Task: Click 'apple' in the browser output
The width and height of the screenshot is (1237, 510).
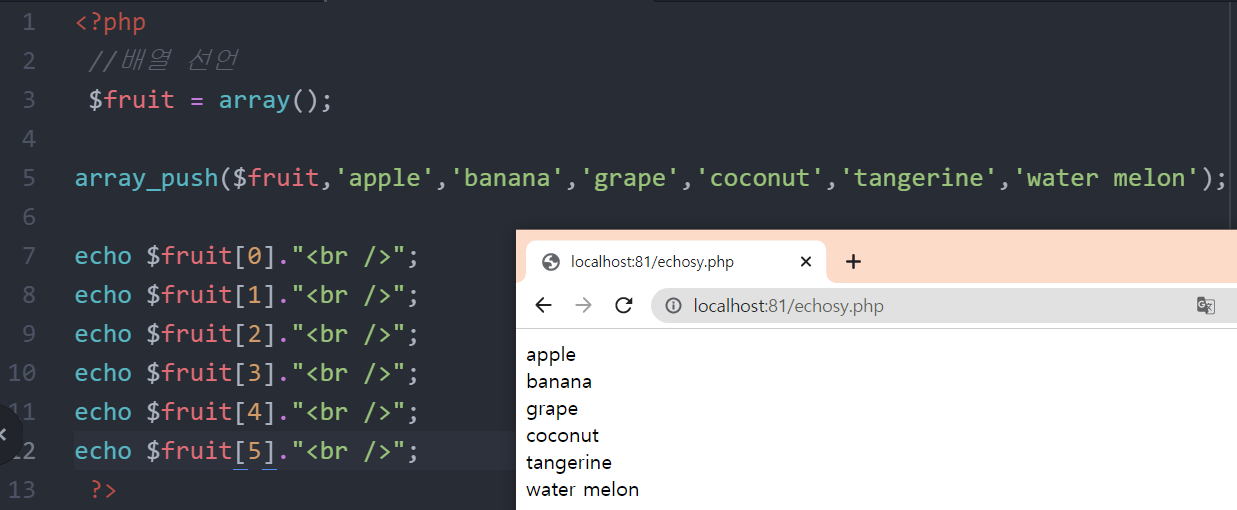Action: pos(551,355)
